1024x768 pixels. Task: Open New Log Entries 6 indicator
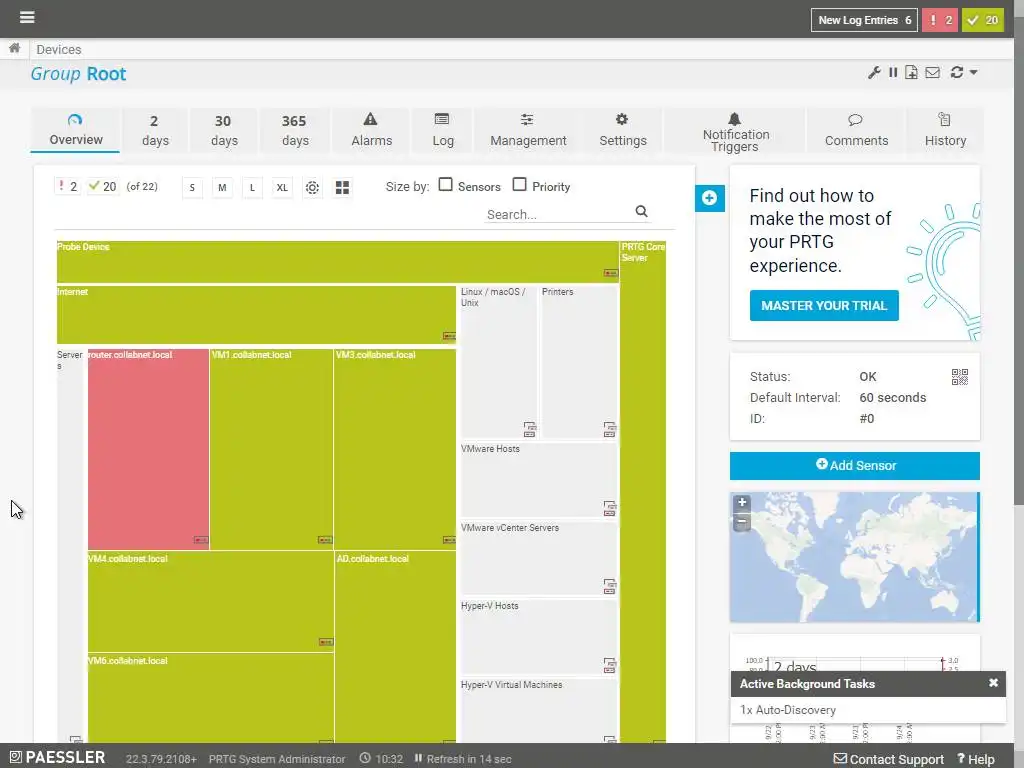click(x=864, y=20)
